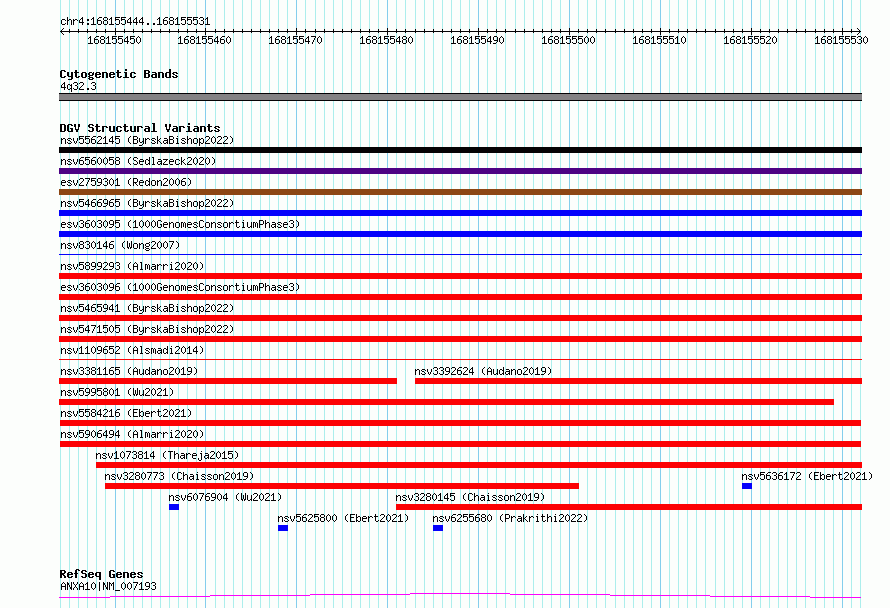
Task: Open the nsv5625800 (Ebert2021) label
Action: [343, 518]
